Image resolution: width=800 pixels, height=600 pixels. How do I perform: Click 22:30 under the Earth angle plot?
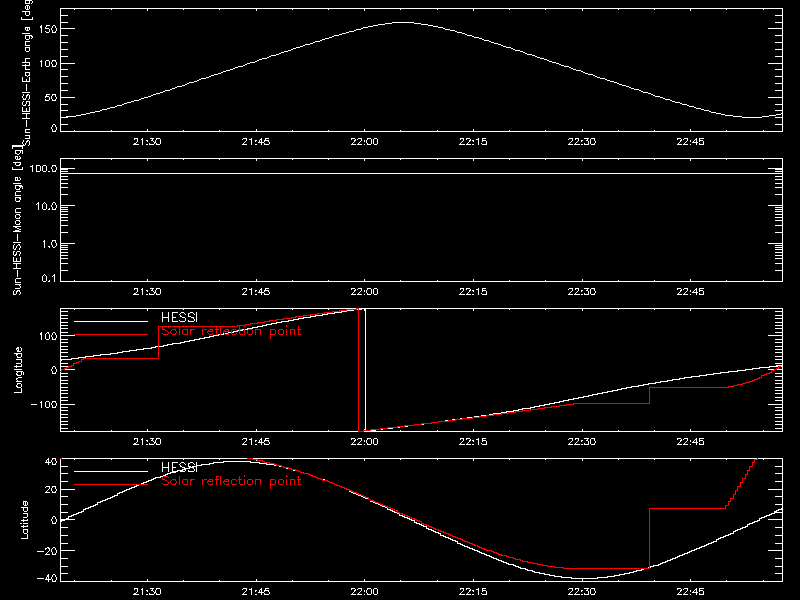[x=582, y=142]
